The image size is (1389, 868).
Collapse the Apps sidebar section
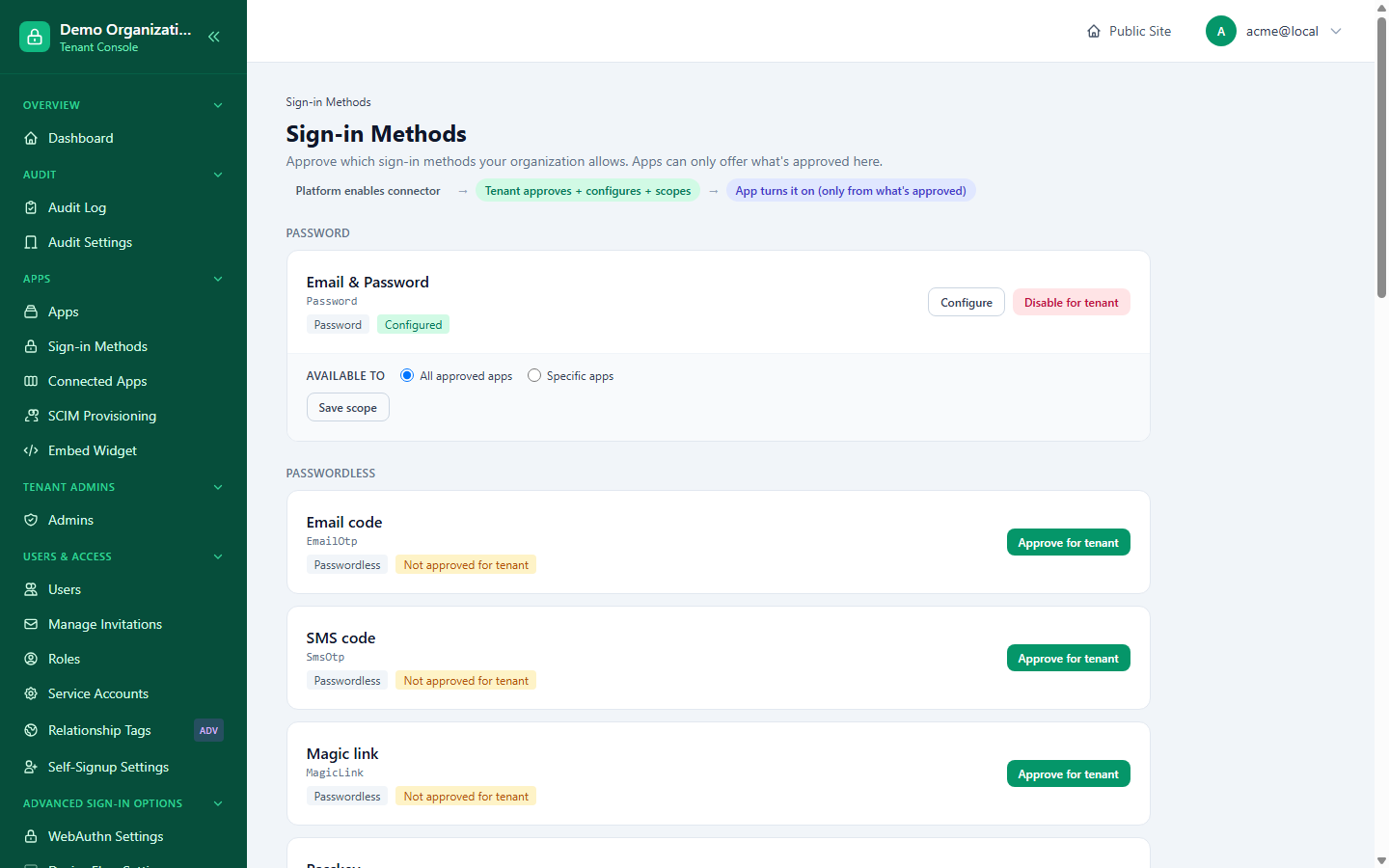tap(218, 279)
